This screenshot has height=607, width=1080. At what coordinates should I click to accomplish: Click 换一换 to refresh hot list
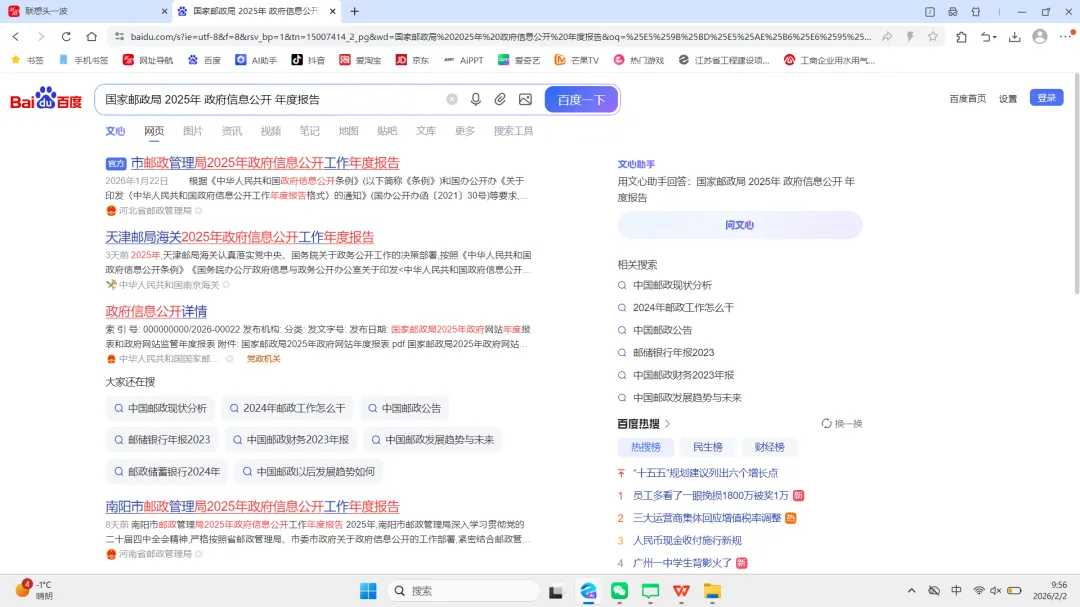pyautogui.click(x=842, y=424)
